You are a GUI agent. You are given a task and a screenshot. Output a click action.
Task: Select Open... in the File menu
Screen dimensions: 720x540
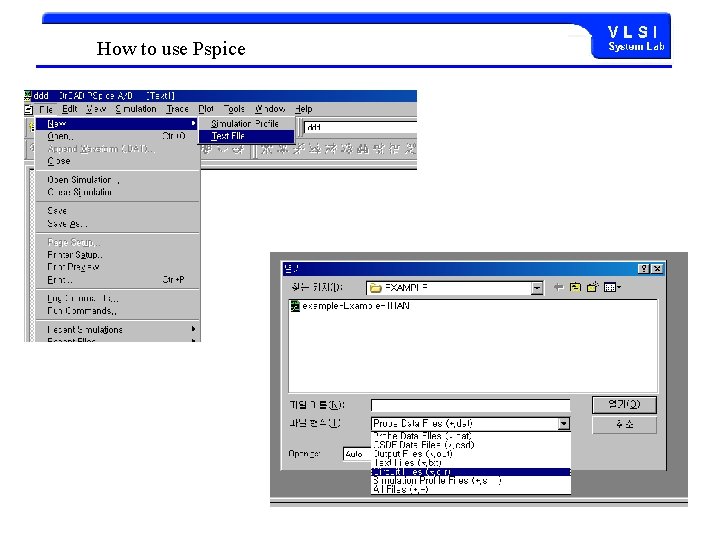(x=117, y=136)
